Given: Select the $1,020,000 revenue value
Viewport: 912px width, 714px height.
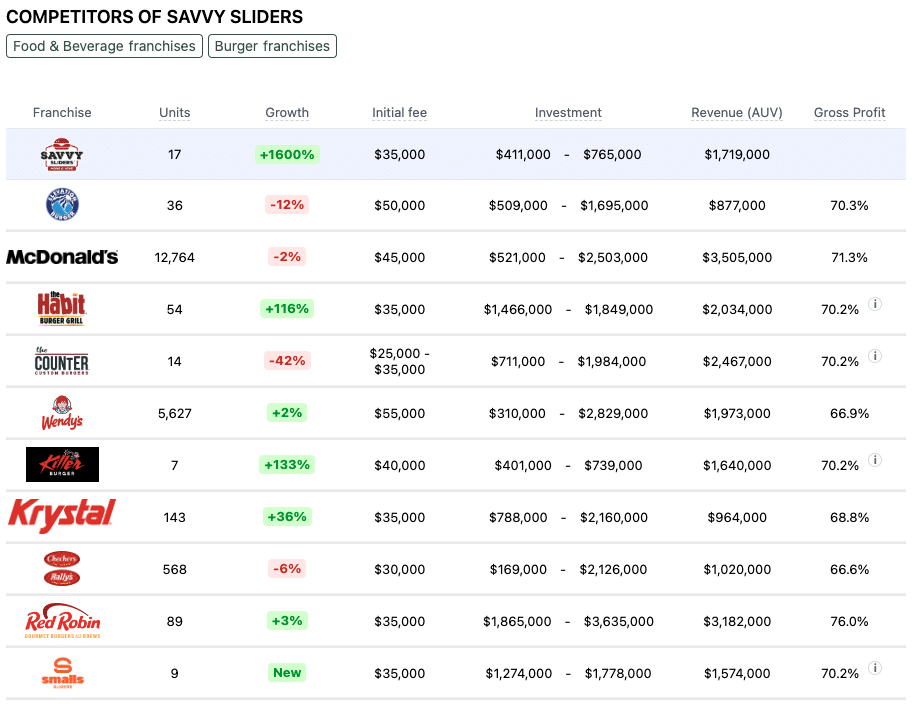Looking at the screenshot, I should 737,569.
